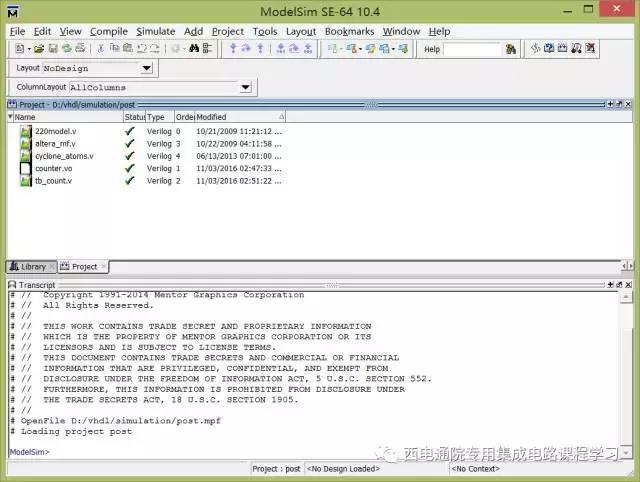Open the Tools menu
This screenshot has height=482, width=640.
point(265,31)
